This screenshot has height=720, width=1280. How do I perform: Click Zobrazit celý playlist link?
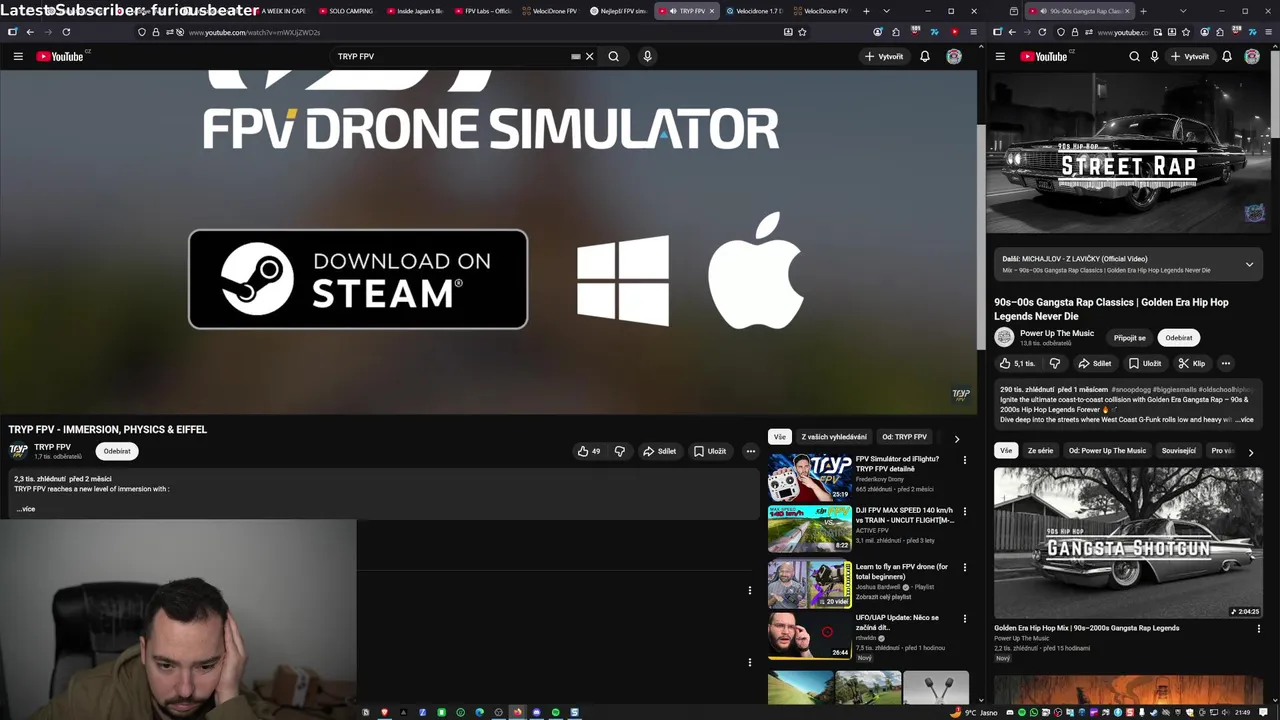883,597
